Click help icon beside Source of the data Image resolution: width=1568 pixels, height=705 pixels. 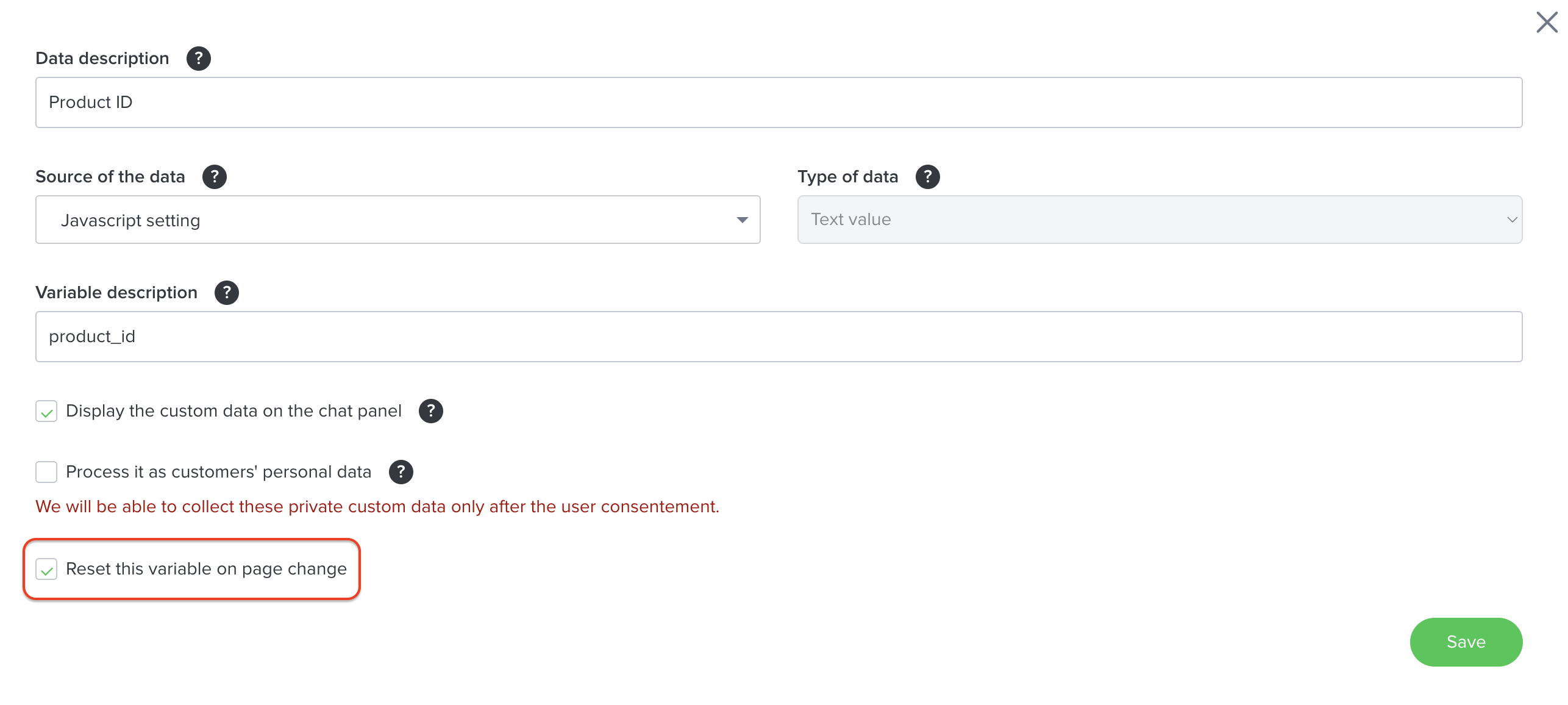(x=214, y=177)
